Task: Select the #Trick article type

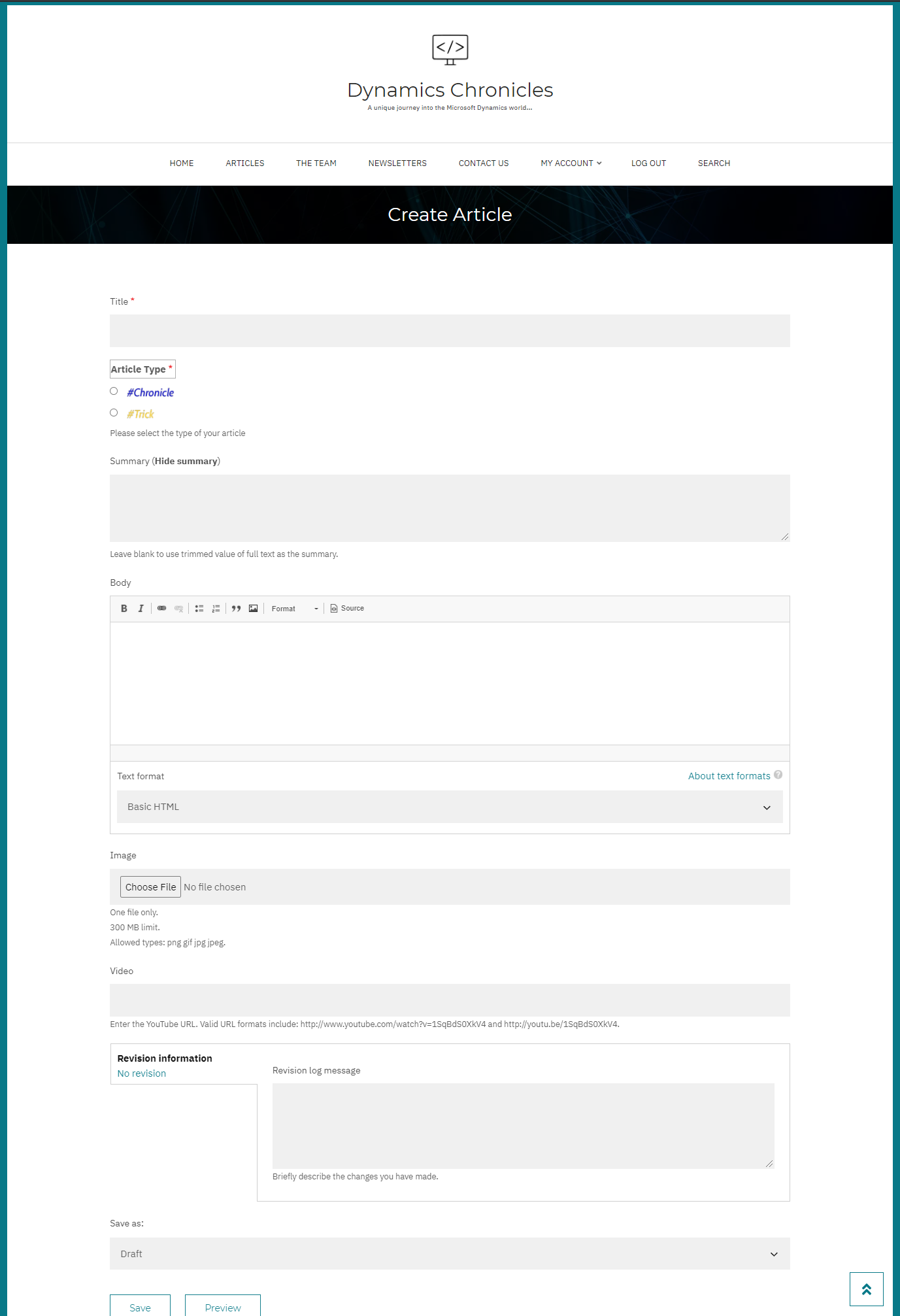Action: click(x=114, y=413)
